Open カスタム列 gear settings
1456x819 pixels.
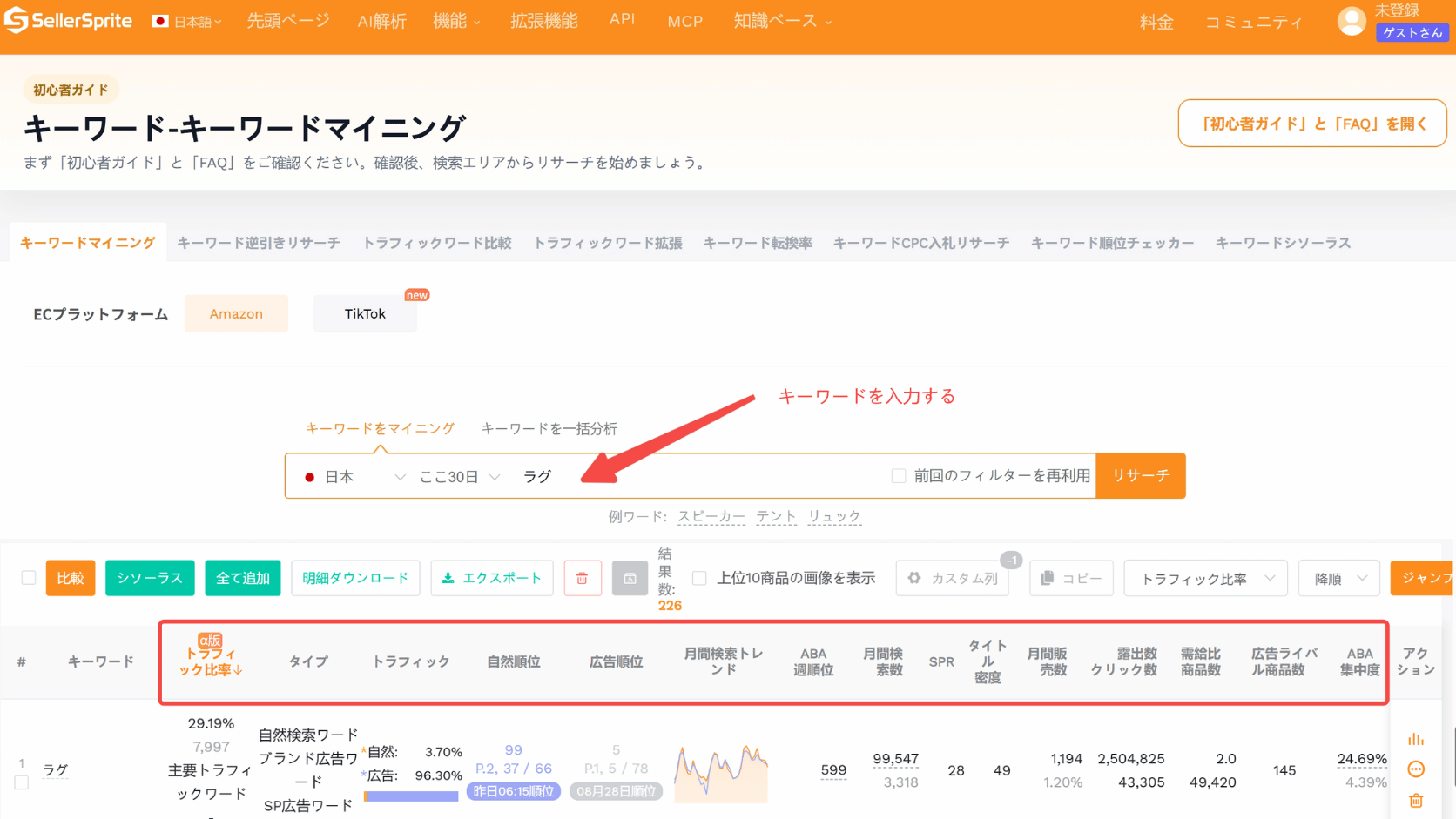[953, 578]
